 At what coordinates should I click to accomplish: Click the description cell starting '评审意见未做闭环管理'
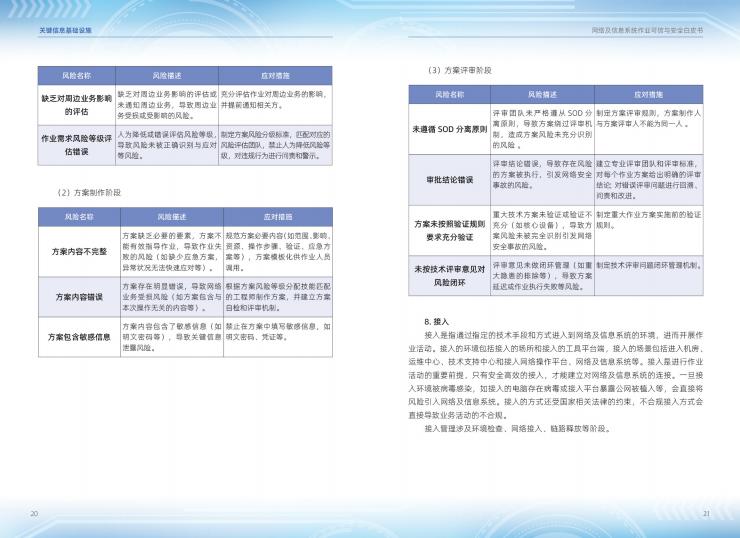[x=542, y=276]
